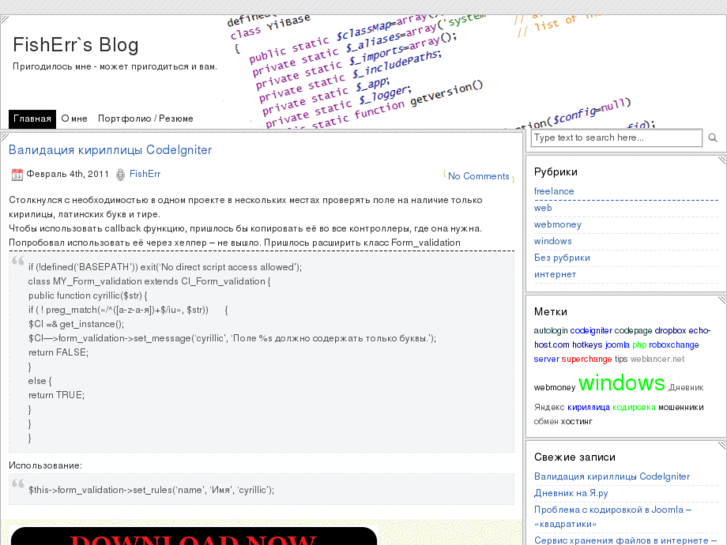Image resolution: width=727 pixels, height=545 pixels.
Task: Click the red superchange tag
Action: (x=587, y=359)
